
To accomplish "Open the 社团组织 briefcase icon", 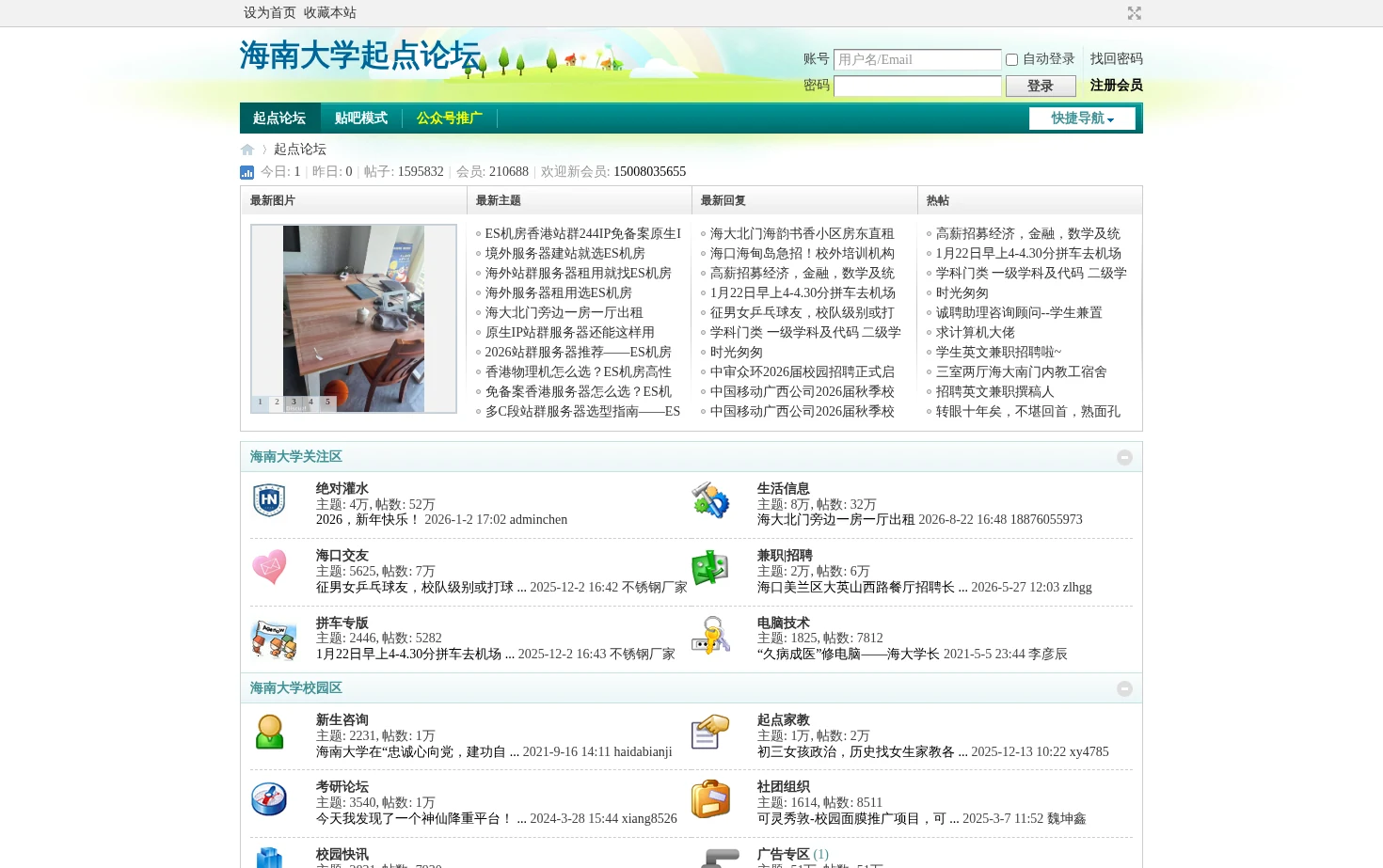I will tap(710, 798).
